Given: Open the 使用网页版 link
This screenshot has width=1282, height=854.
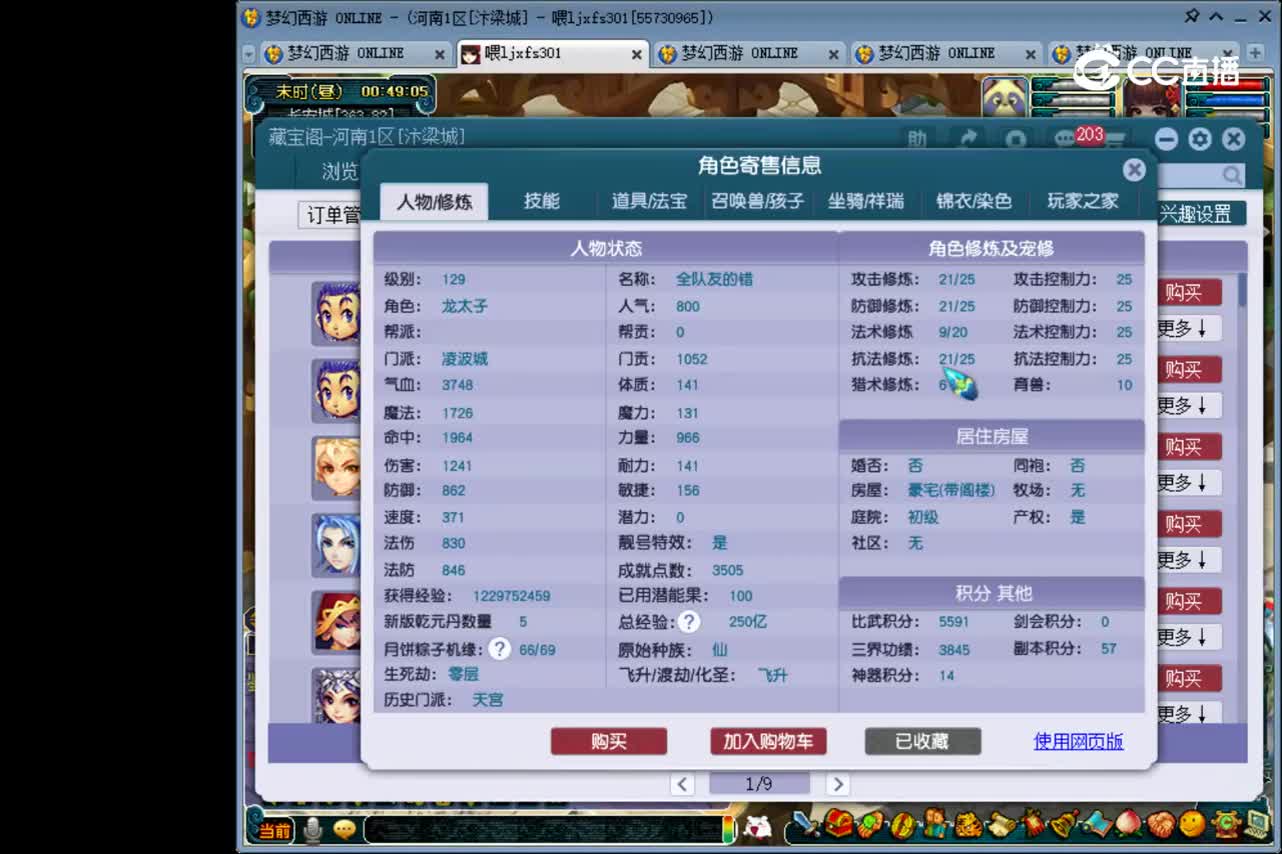Looking at the screenshot, I should pyautogui.click(x=1078, y=741).
